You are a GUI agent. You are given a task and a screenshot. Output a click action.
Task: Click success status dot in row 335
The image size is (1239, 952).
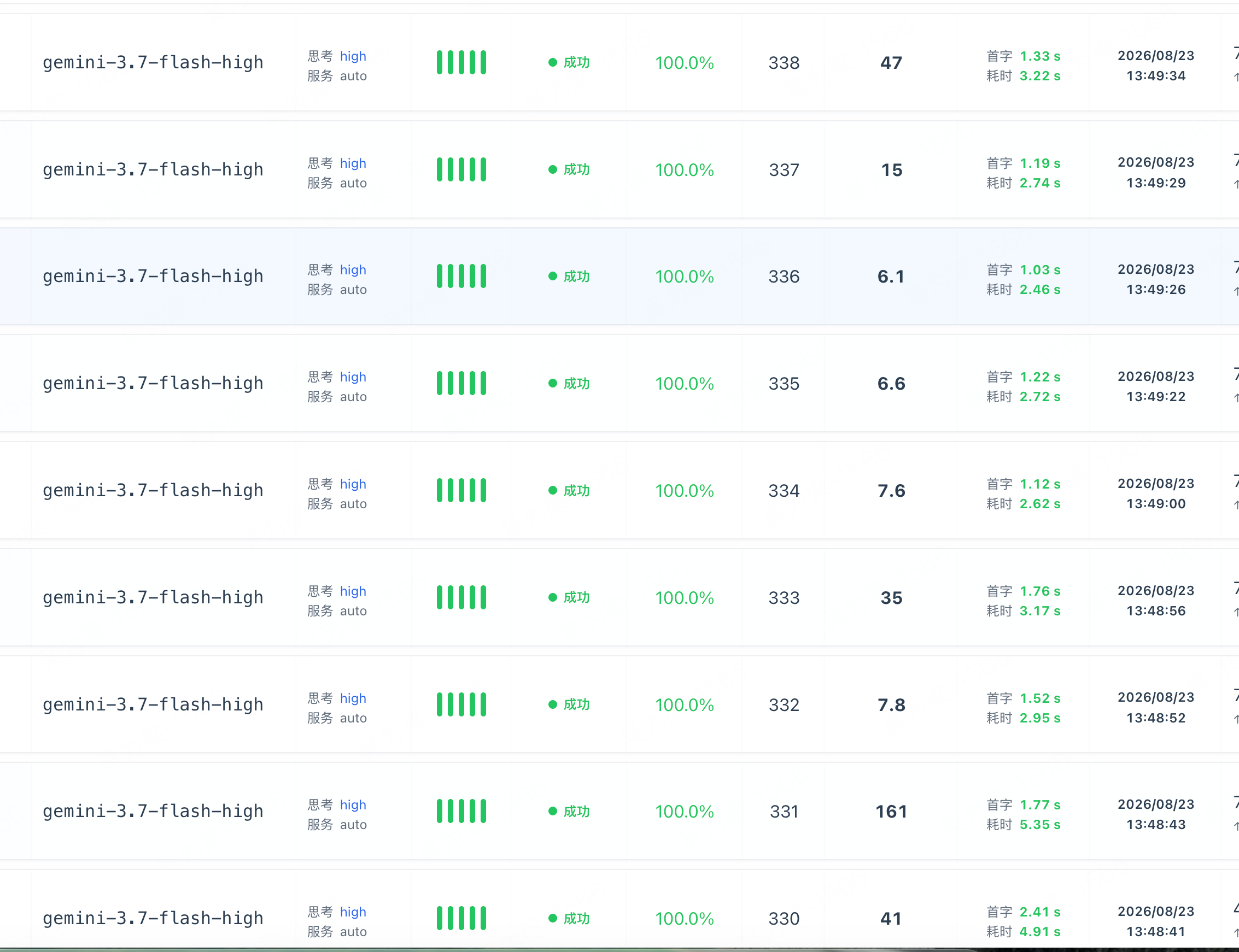tap(553, 384)
